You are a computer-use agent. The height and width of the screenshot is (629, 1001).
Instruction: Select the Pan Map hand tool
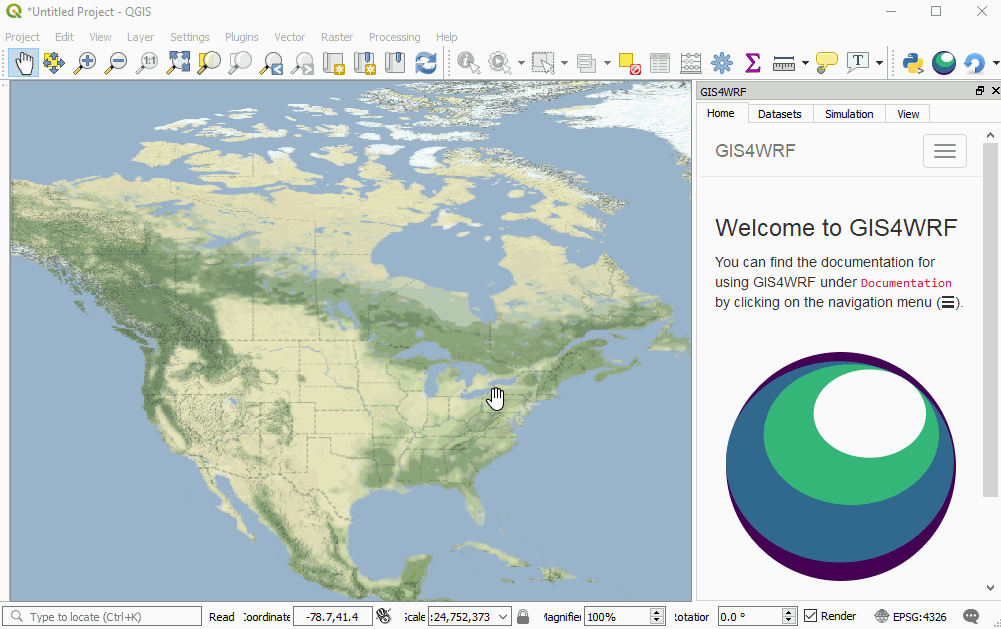(x=24, y=63)
